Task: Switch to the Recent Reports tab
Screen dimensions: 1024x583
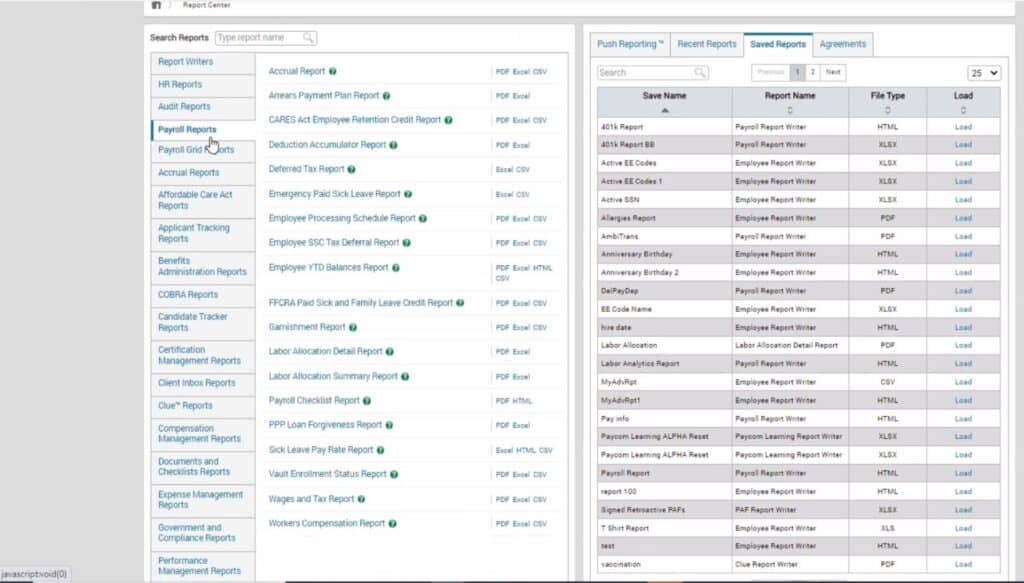Action: pos(706,44)
